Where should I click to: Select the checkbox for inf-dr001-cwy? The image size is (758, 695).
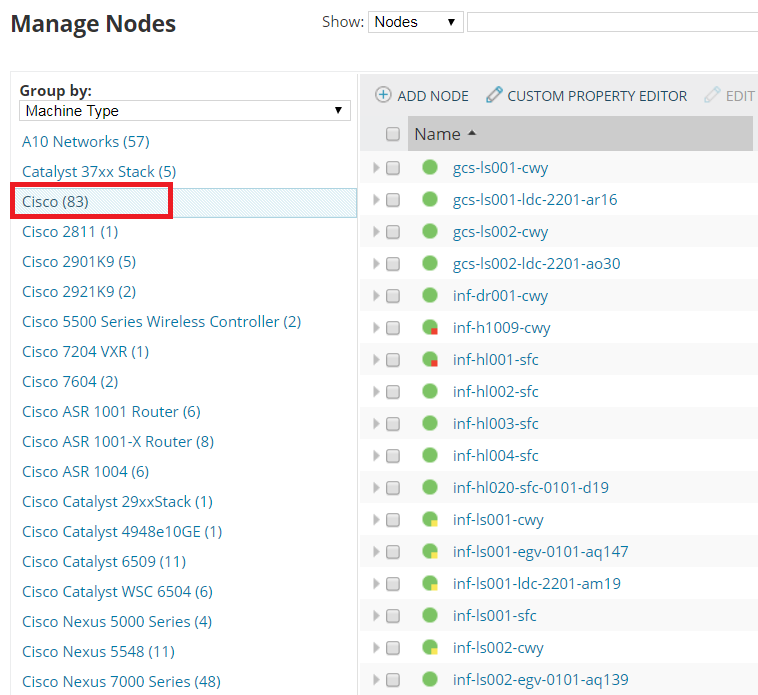pyautogui.click(x=393, y=296)
